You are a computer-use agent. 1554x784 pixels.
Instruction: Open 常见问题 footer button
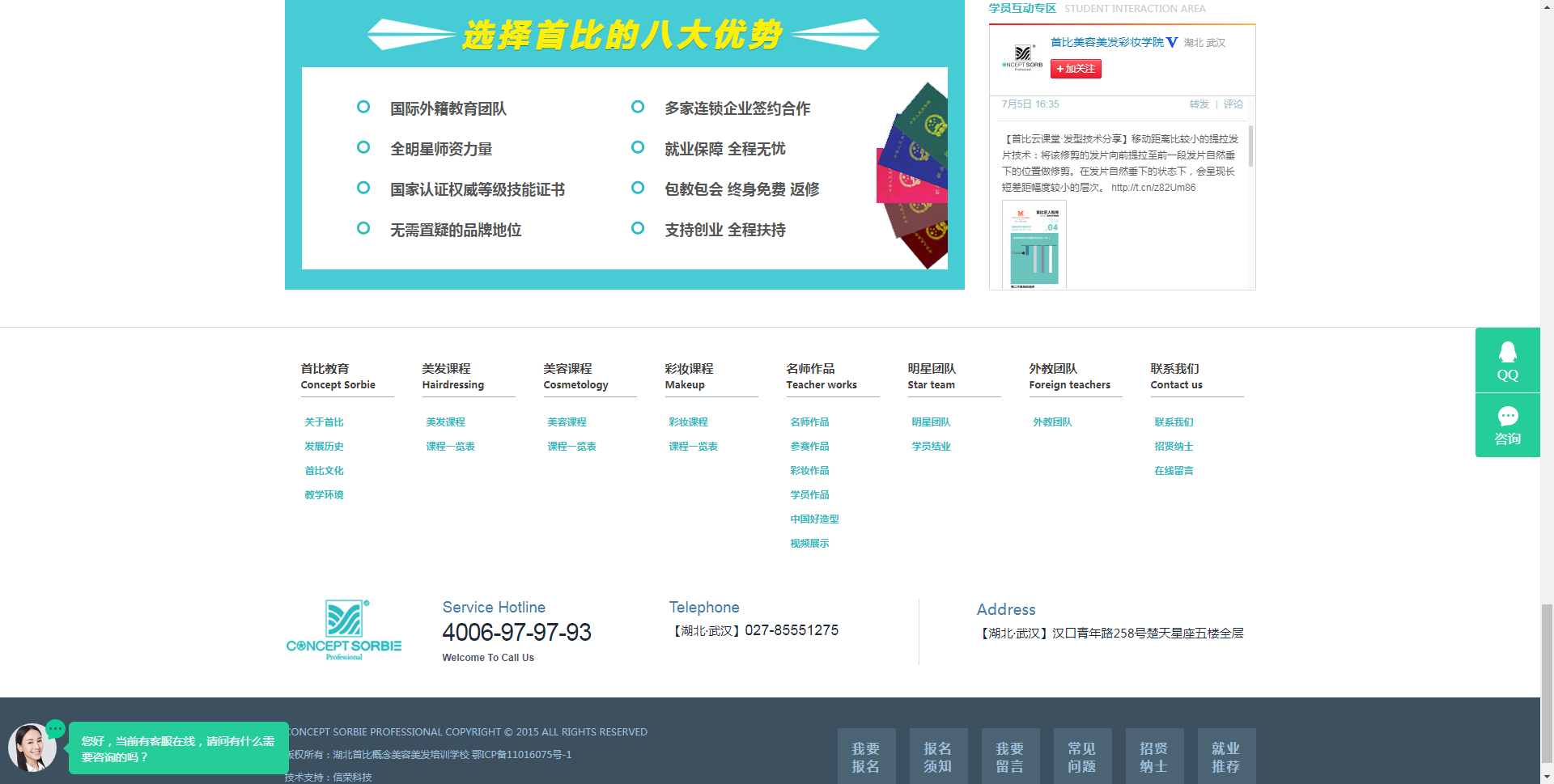[1082, 756]
